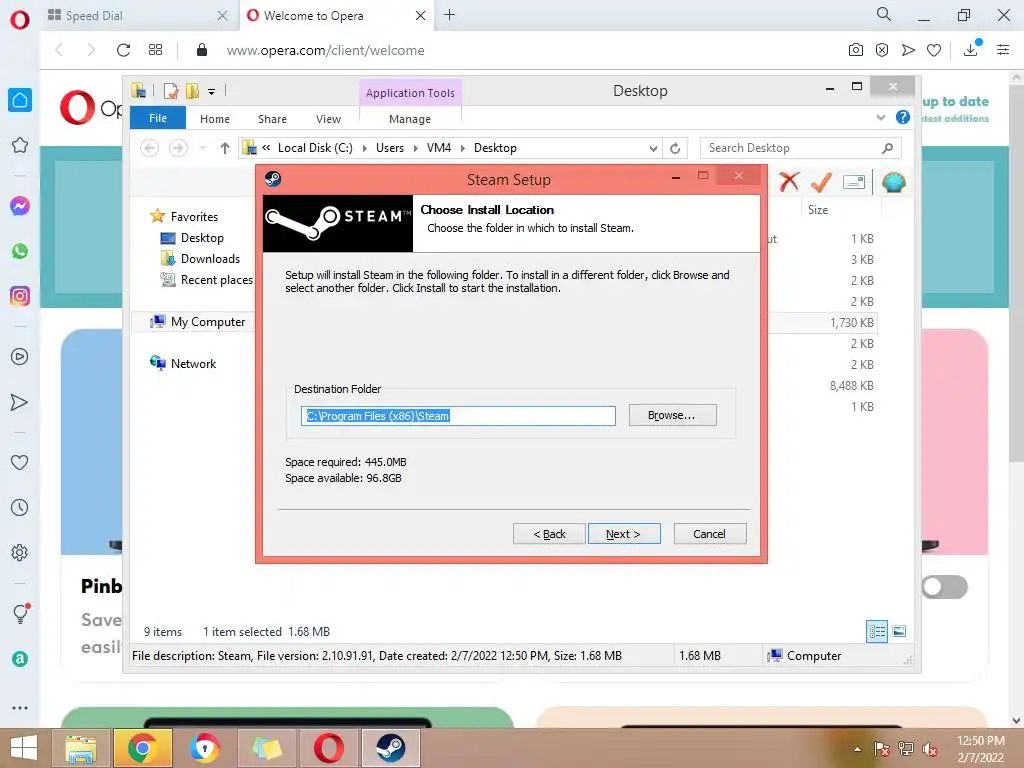This screenshot has height=768, width=1024.
Task: Open Explorer help question mark
Action: (903, 117)
